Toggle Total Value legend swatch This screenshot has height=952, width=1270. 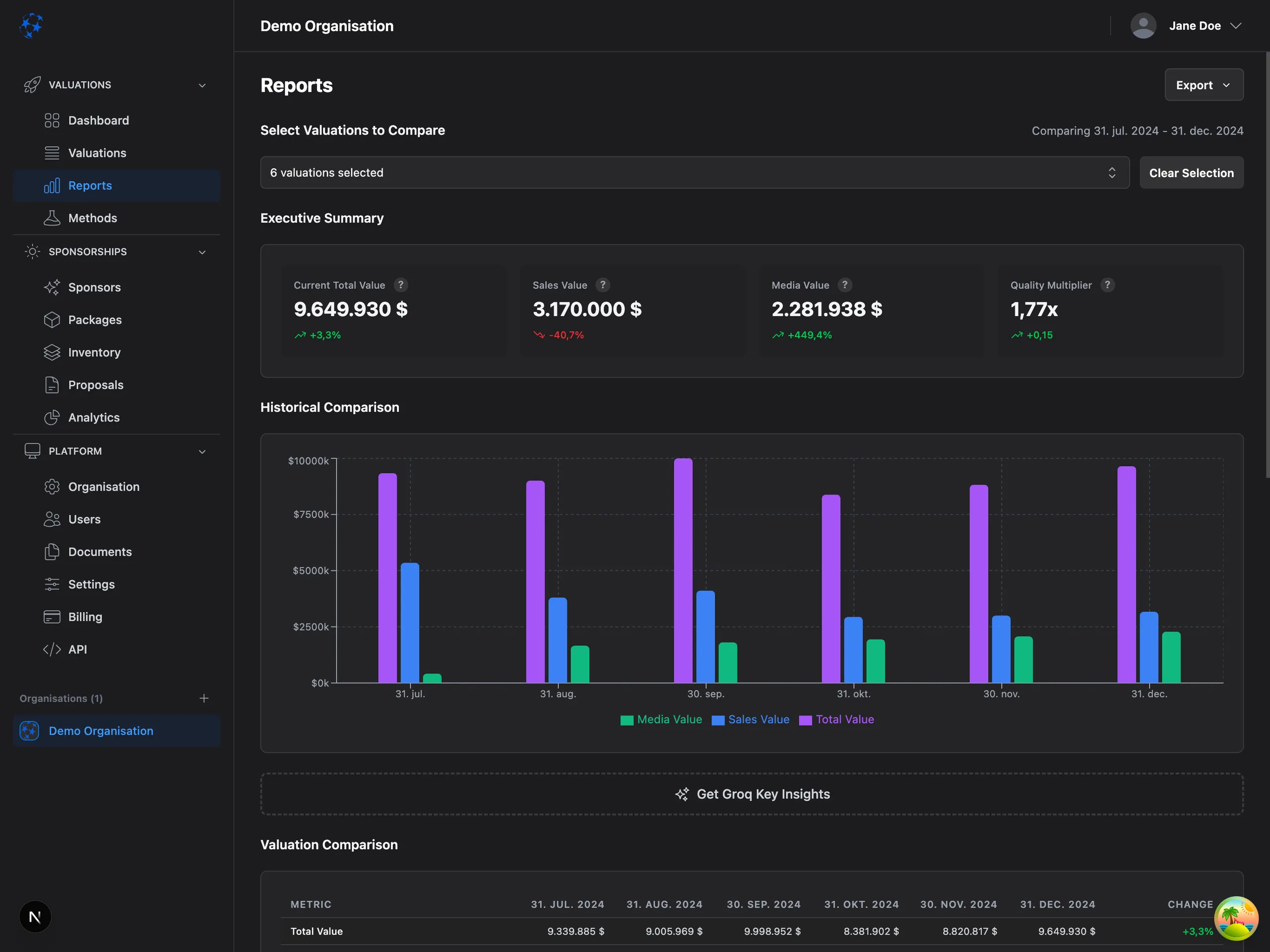pos(805,720)
